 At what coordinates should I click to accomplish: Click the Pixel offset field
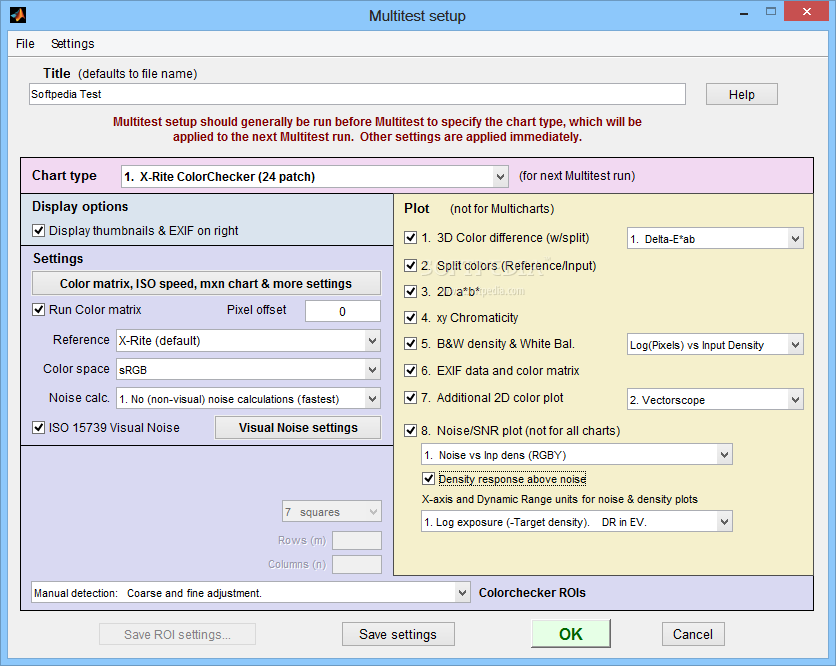[x=343, y=311]
